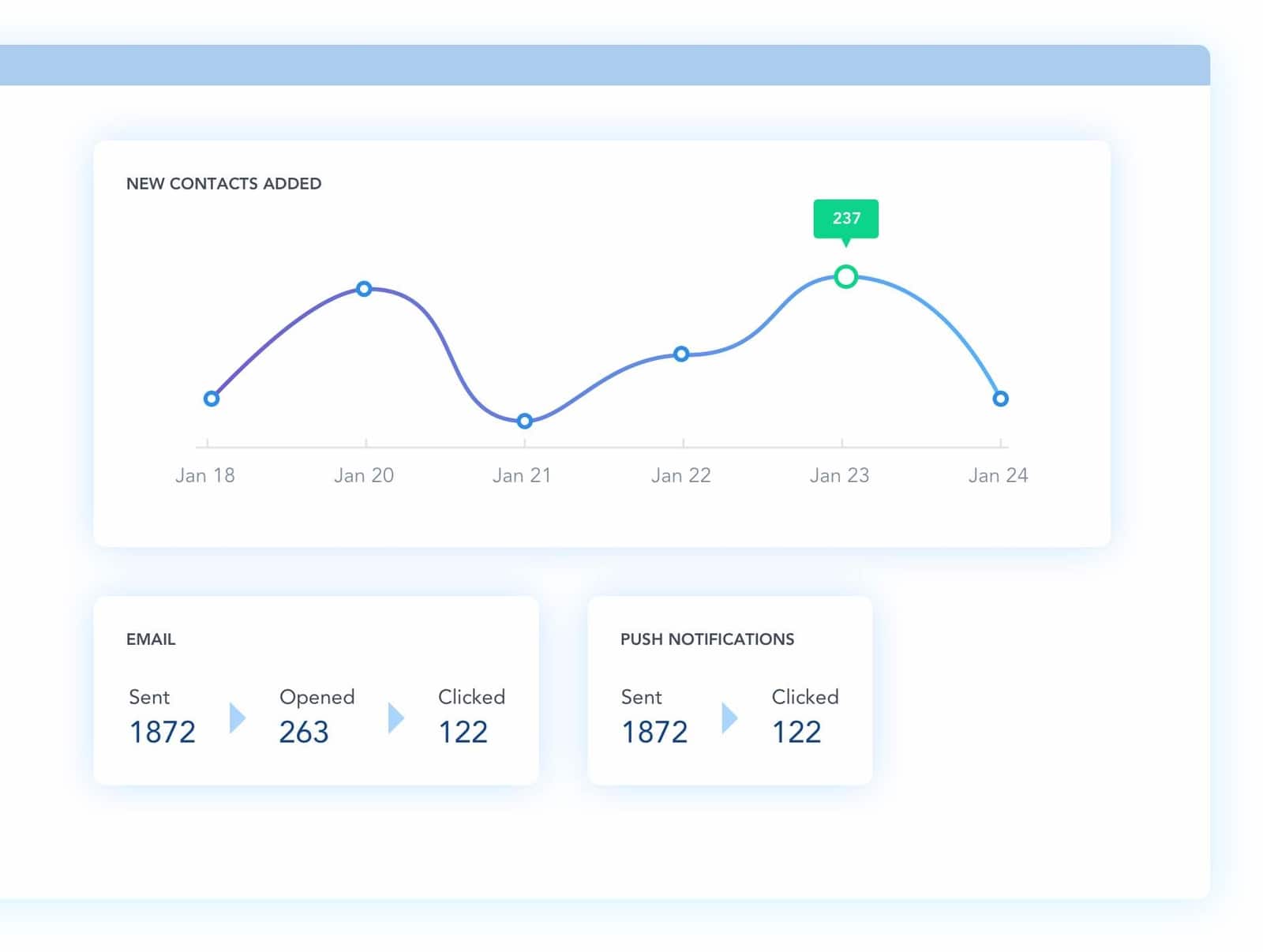The width and height of the screenshot is (1263, 952).
Task: Click the Sent label in Push Notifications card
Action: [642, 697]
